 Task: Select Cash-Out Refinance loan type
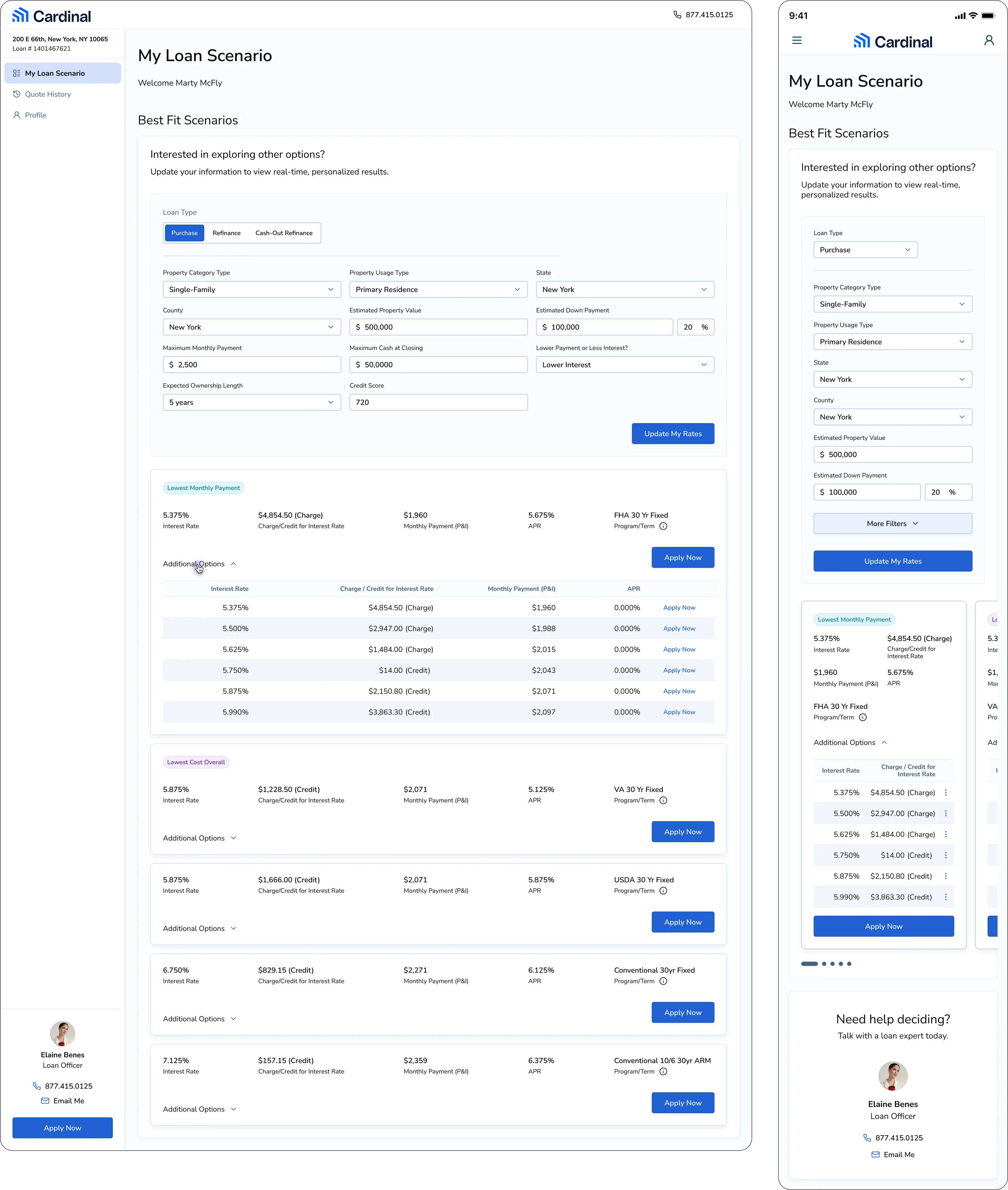coord(284,233)
